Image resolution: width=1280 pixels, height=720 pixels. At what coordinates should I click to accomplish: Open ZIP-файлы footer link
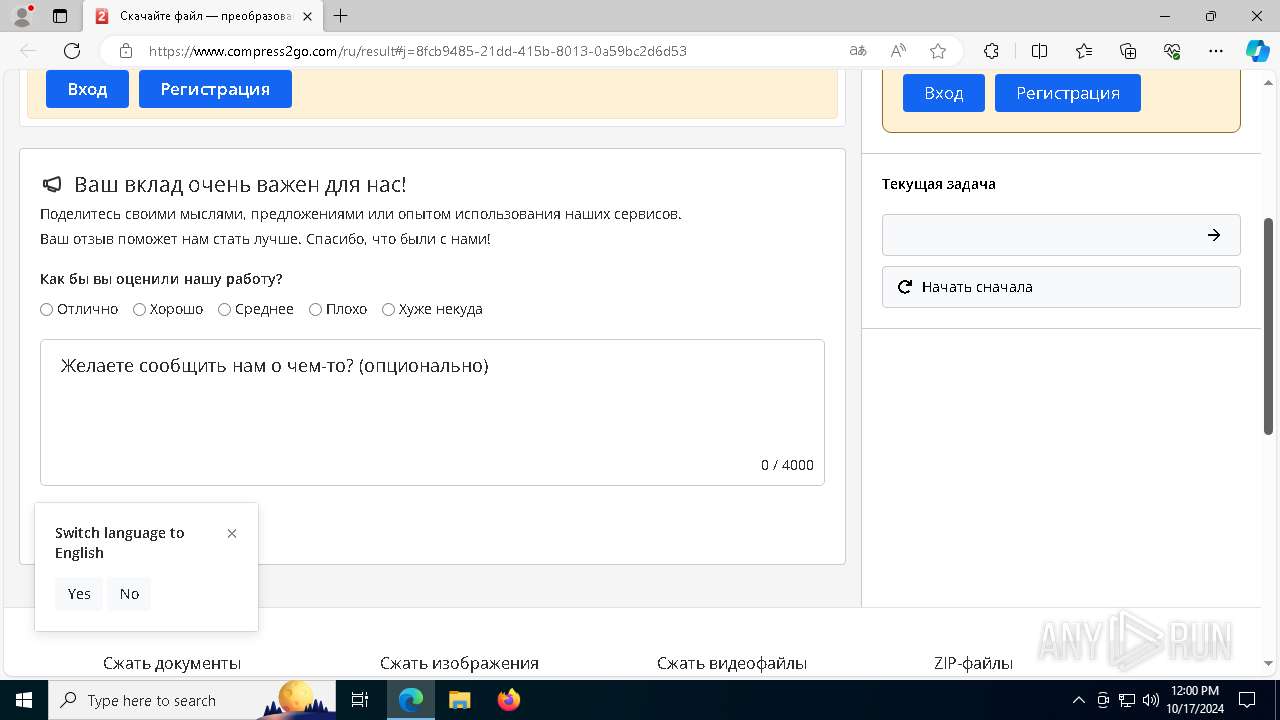click(973, 663)
